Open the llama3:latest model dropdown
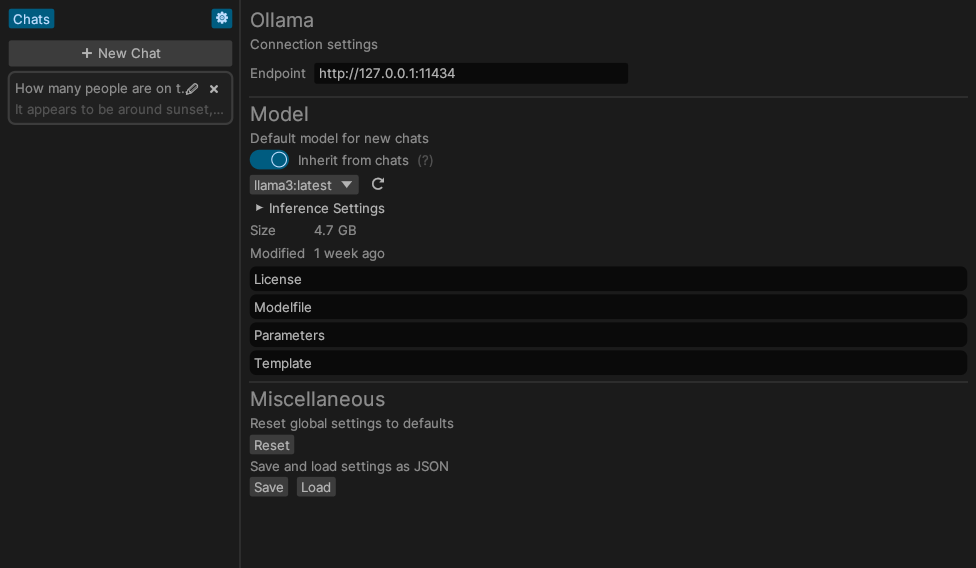Screen dimensions: 976x568 [304, 185]
